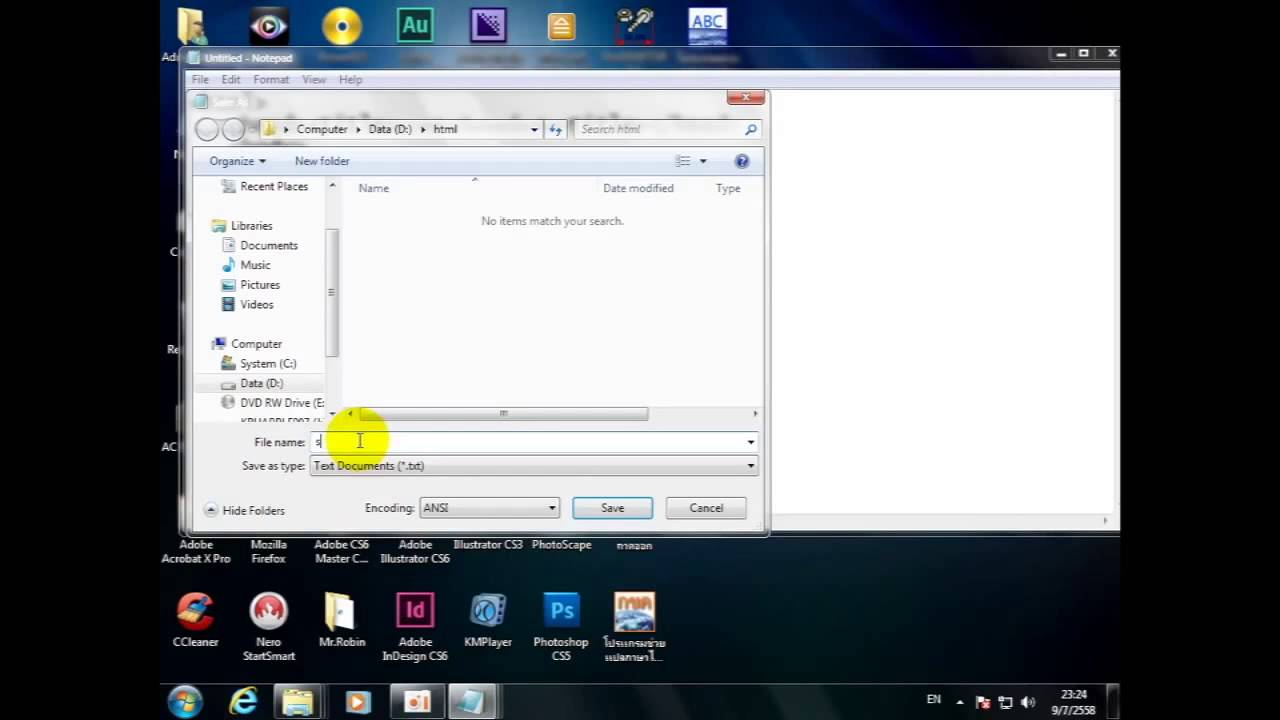The width and height of the screenshot is (1280, 720).
Task: Show hidden tray icons arrow
Action: pyautogui.click(x=960, y=702)
